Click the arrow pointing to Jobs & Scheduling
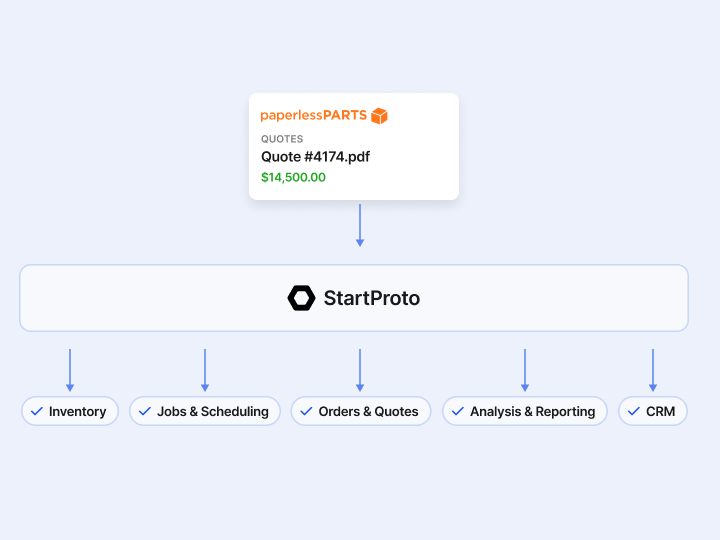 (205, 370)
